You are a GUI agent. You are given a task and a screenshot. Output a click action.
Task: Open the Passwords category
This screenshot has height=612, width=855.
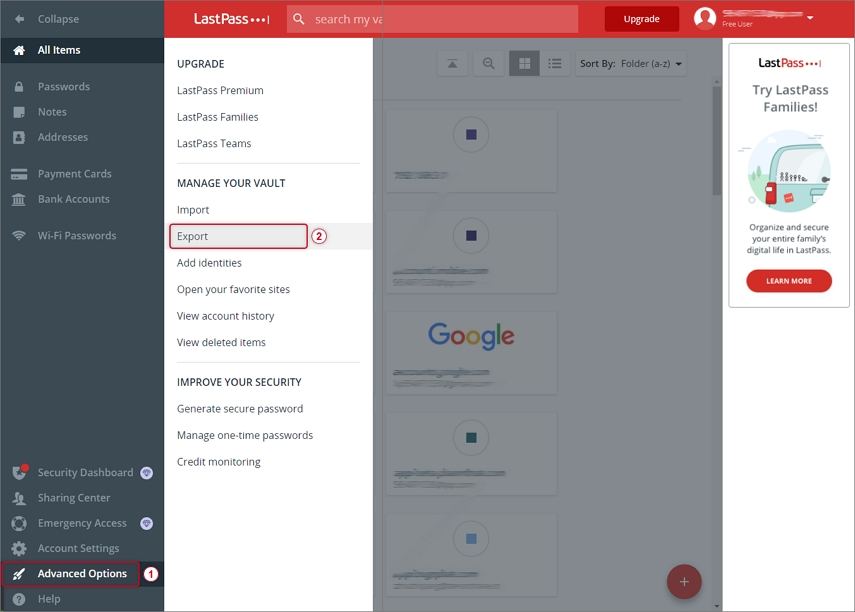64,87
